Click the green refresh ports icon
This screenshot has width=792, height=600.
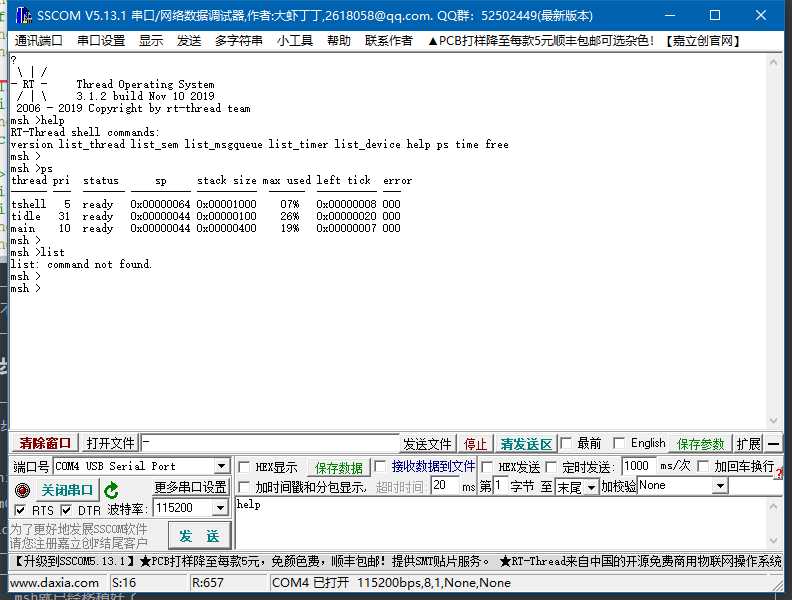(x=111, y=490)
